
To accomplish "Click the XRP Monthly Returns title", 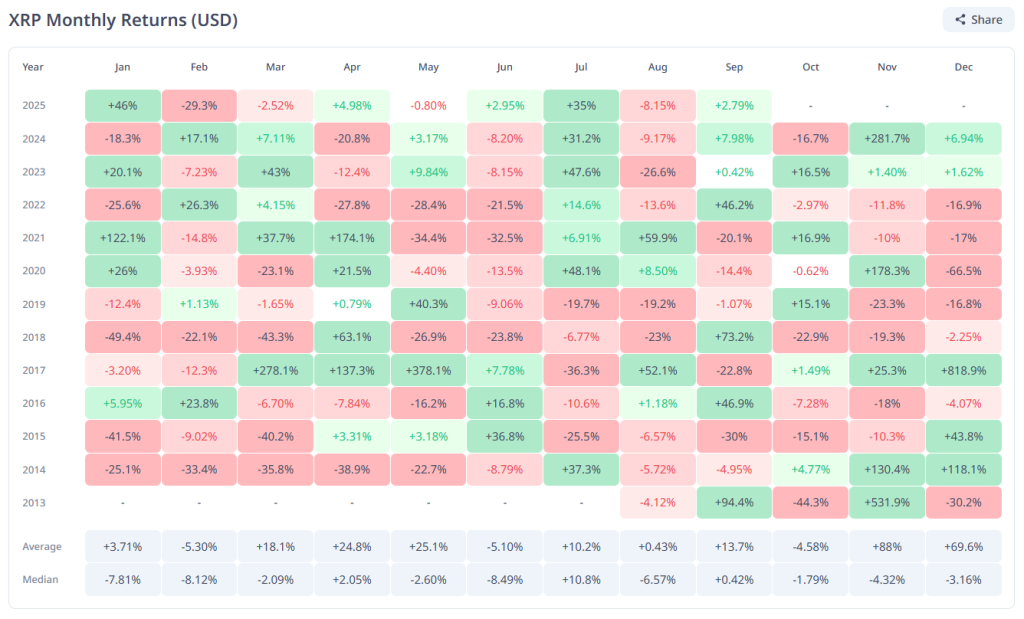I will pyautogui.click(x=124, y=19).
